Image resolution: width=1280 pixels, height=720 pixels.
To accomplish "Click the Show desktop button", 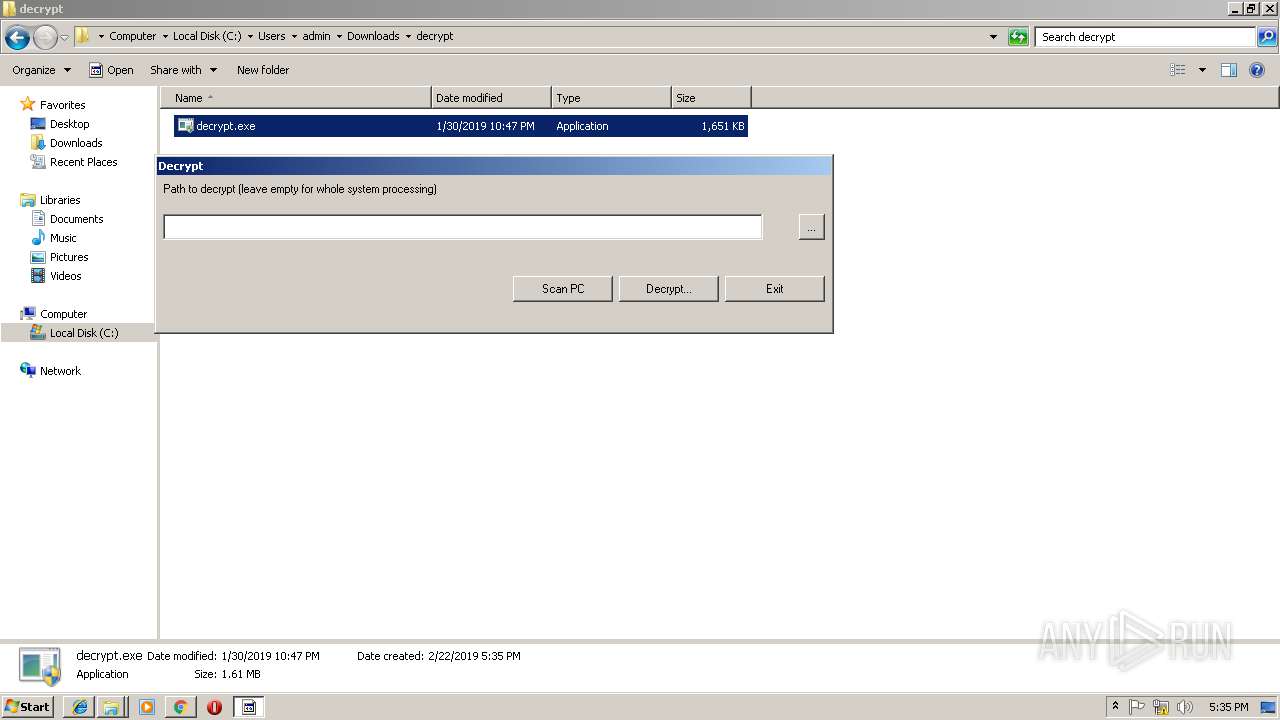I will (1268, 707).
